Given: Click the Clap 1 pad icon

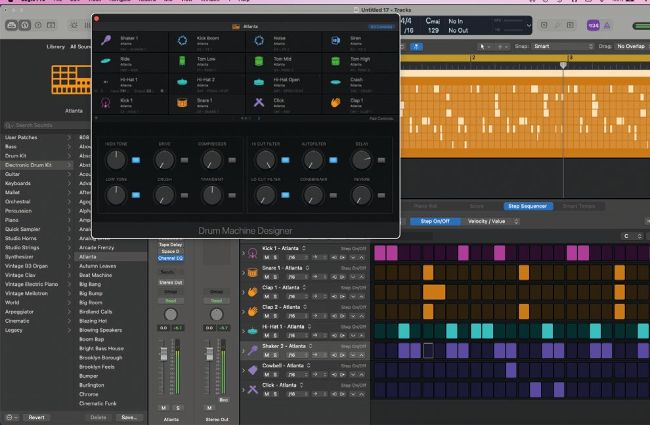Looking at the screenshot, I should point(335,102).
